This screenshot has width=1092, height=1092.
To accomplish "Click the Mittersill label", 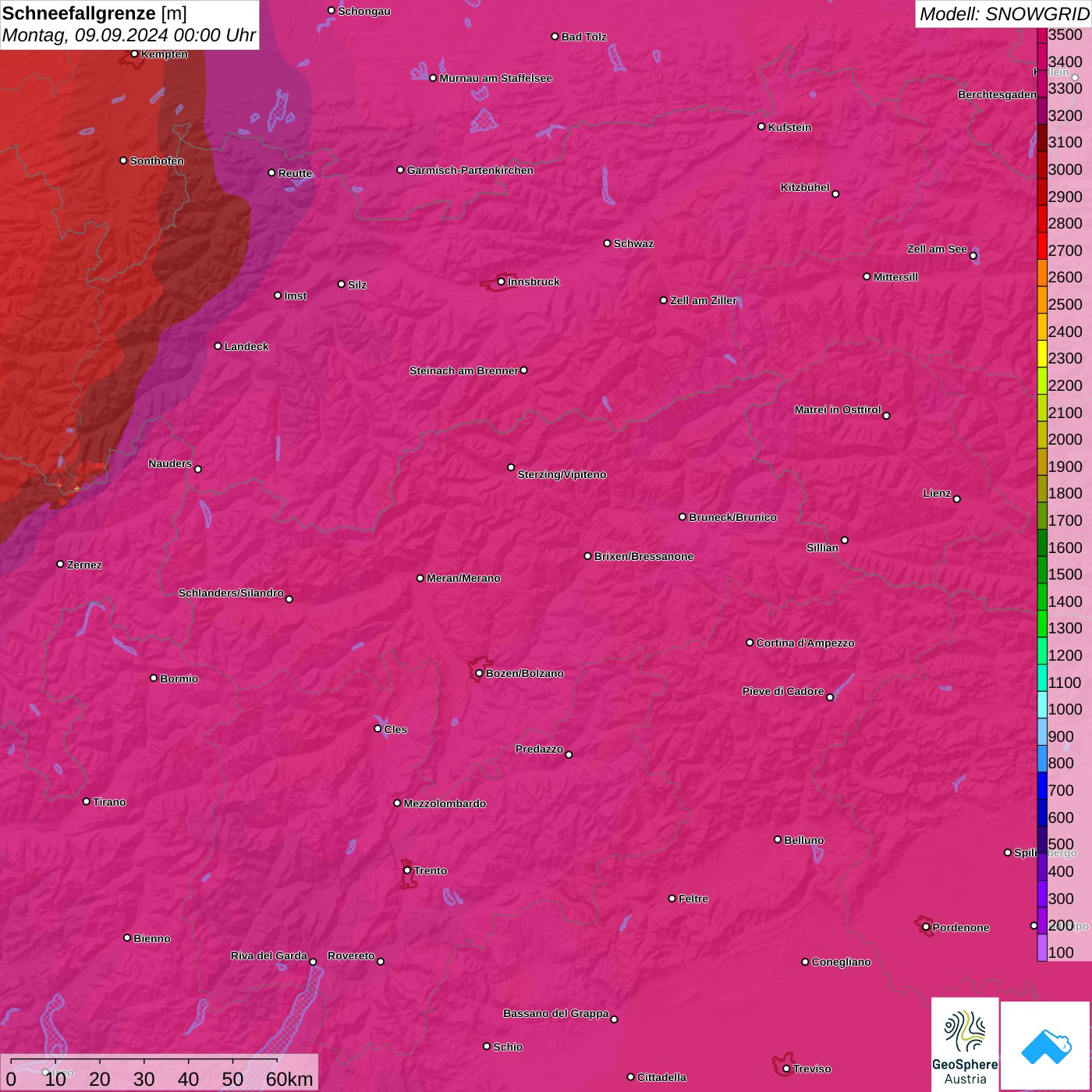I will (895, 277).
